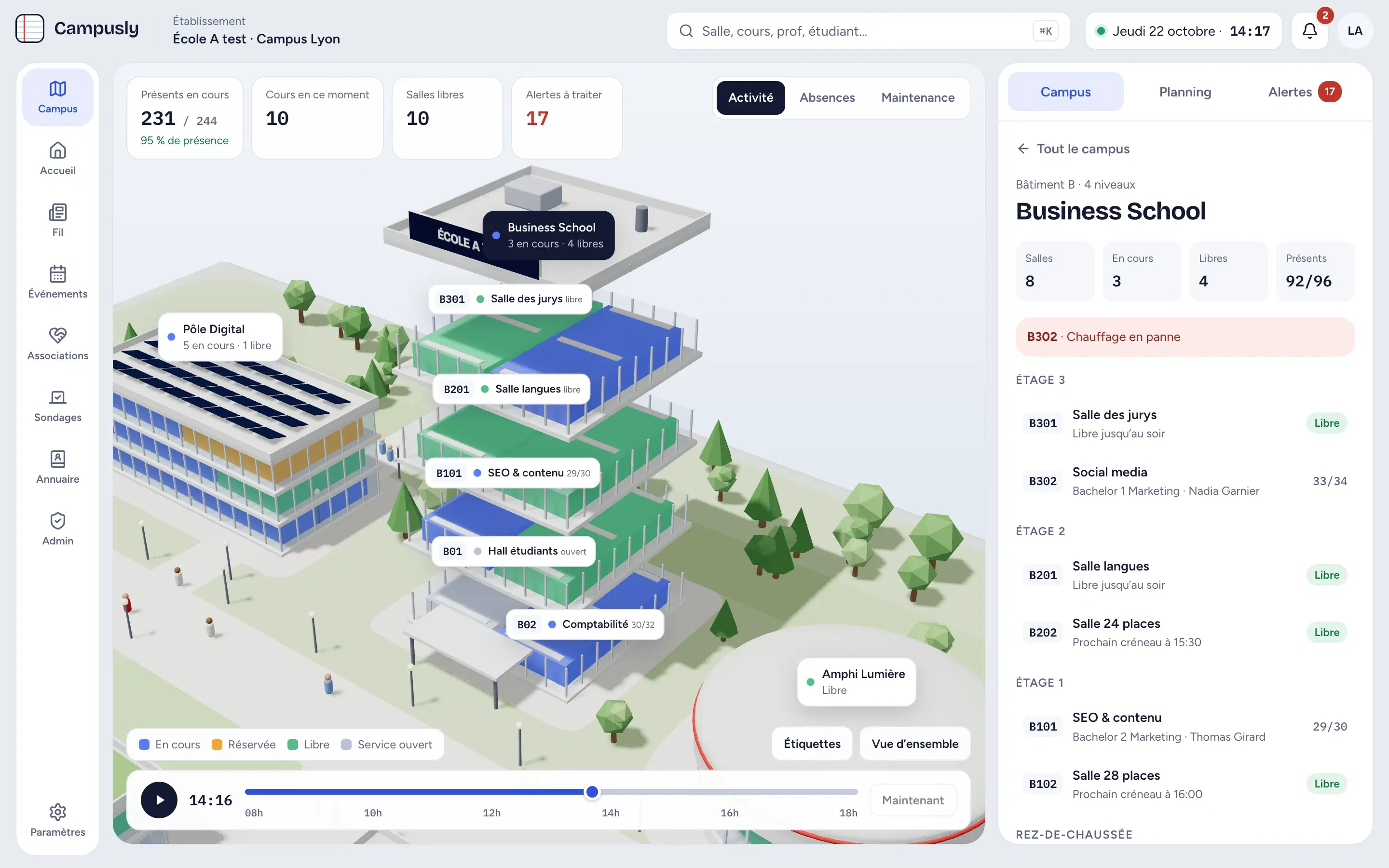Screen dimensions: 1389x868
Task: Click B301 Salle des jurys map label
Action: [510, 299]
